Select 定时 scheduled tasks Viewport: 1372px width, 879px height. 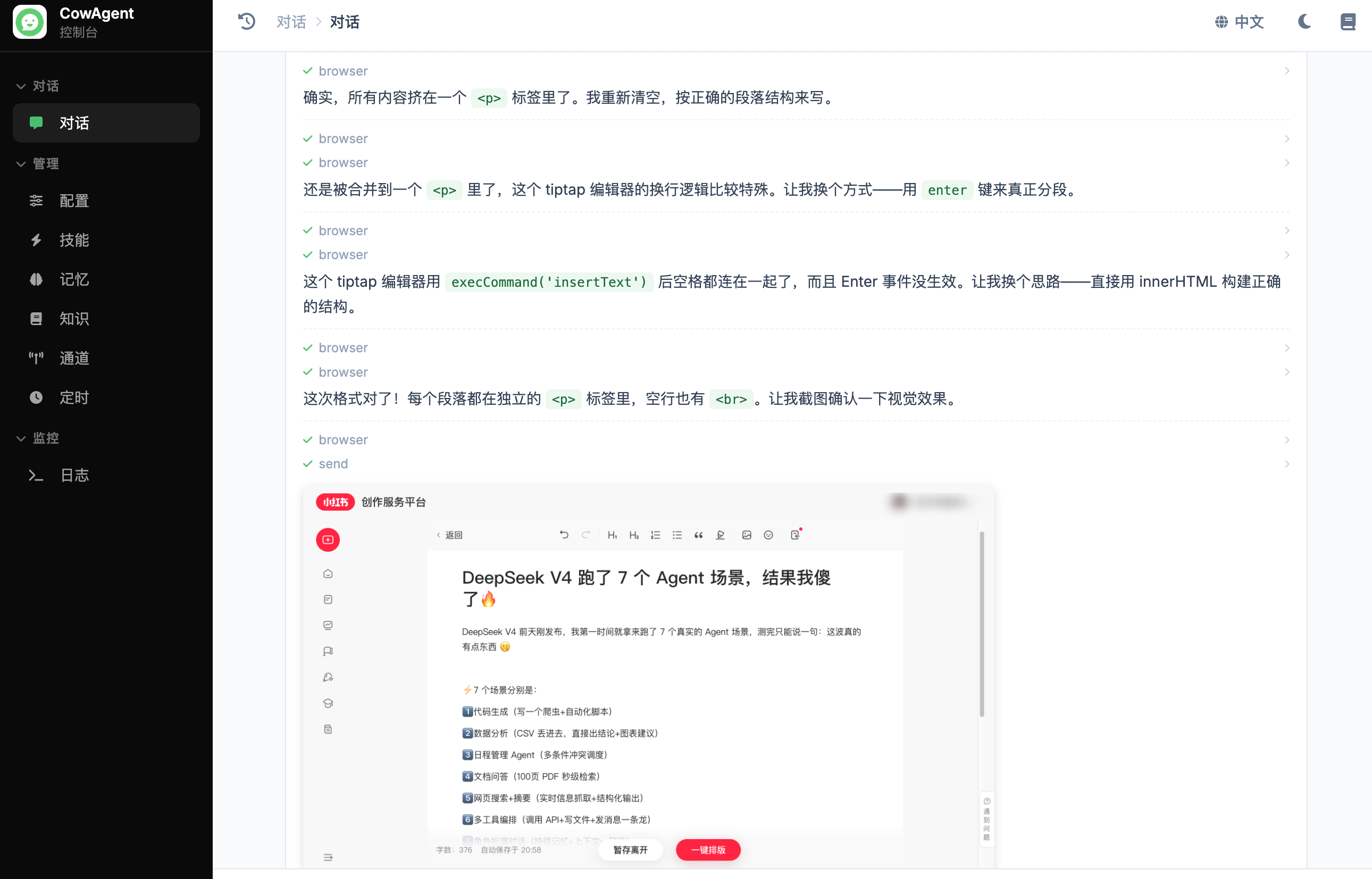tap(73, 397)
